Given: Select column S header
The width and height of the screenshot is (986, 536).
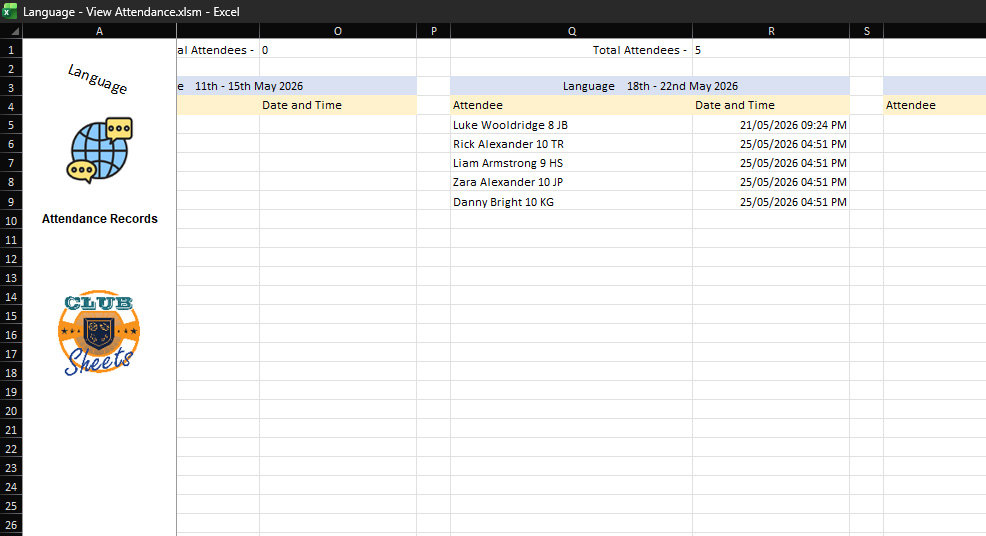Looking at the screenshot, I should tap(867, 31).
